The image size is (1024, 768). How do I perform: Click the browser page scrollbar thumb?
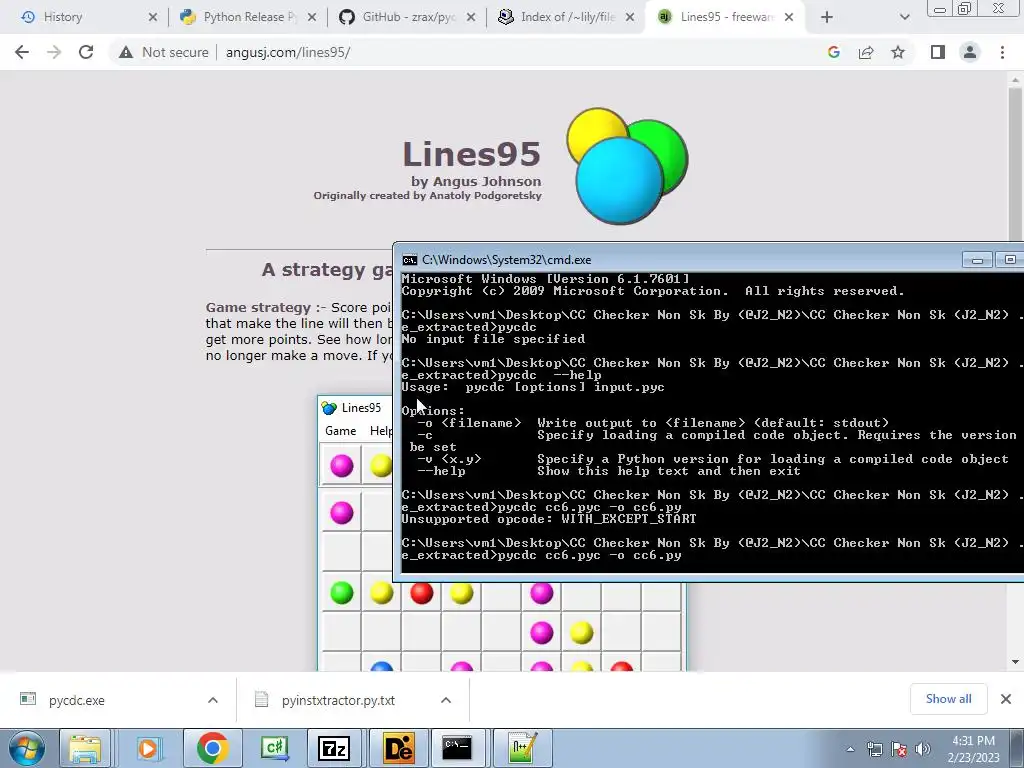click(x=1015, y=163)
